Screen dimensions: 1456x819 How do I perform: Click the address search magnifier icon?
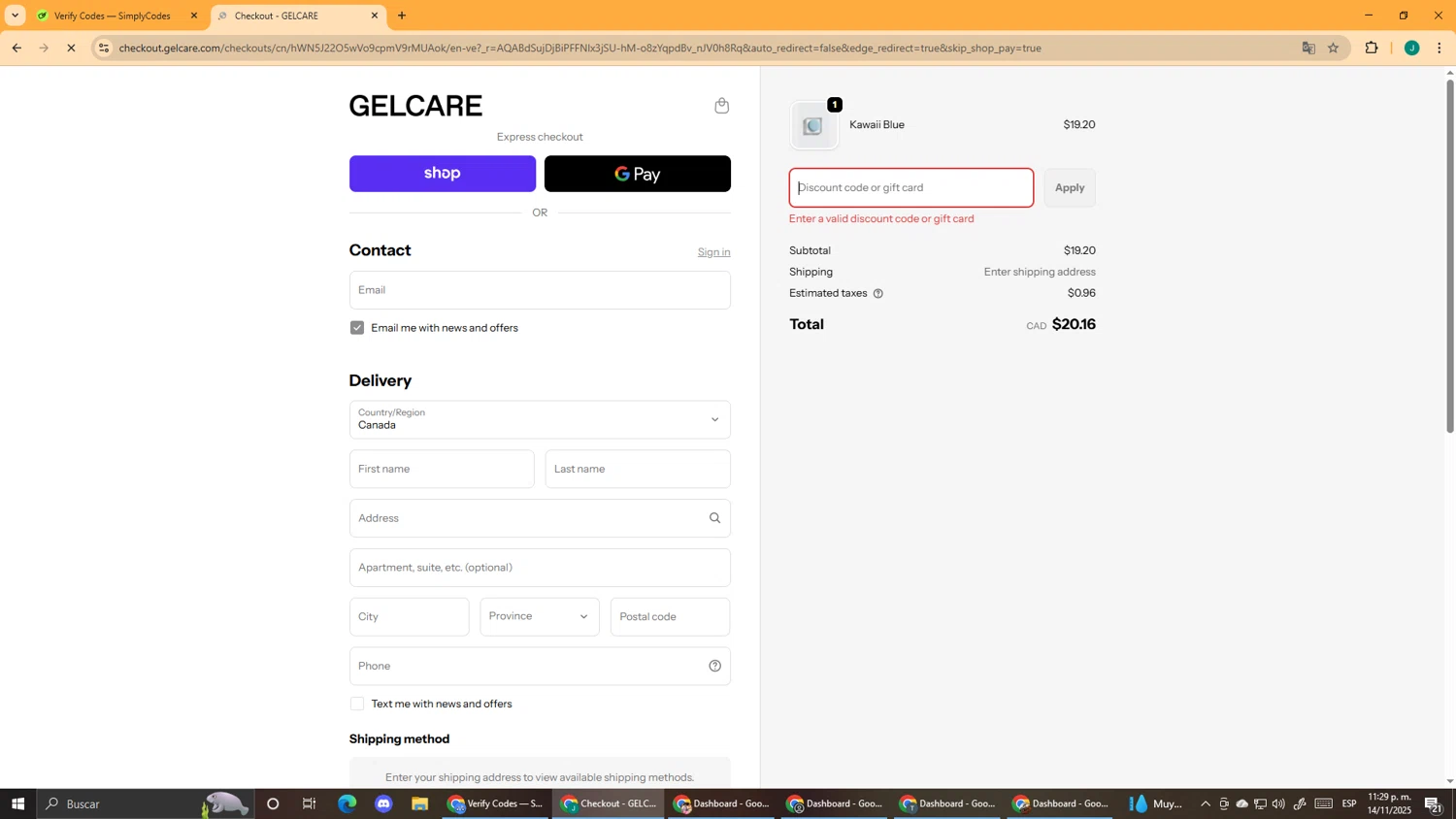tap(714, 518)
